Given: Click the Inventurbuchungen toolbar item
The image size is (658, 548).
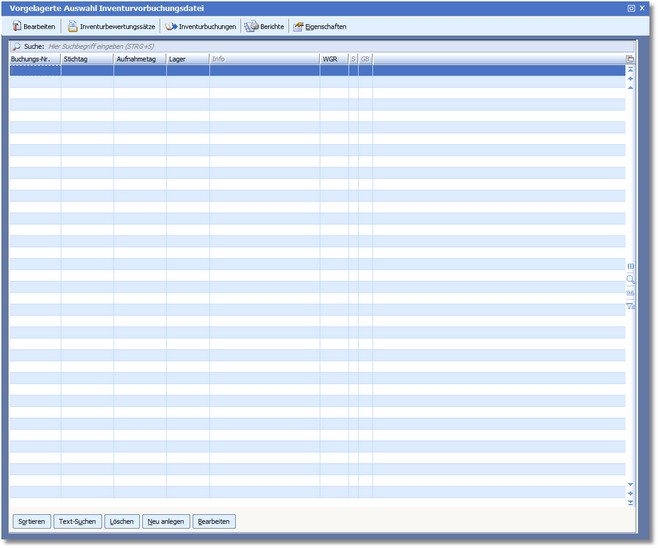Looking at the screenshot, I should (201, 26).
